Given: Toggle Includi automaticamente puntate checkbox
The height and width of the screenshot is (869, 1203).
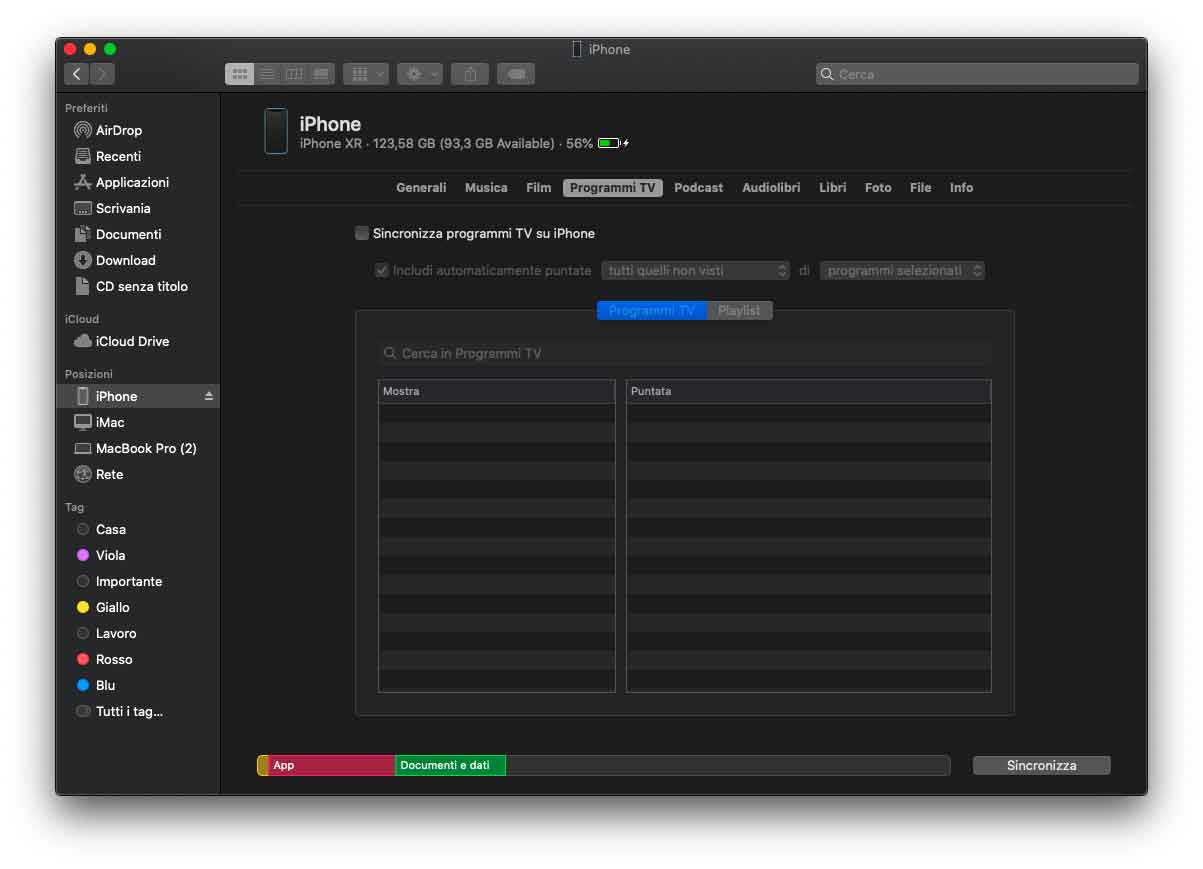Looking at the screenshot, I should pos(382,270).
